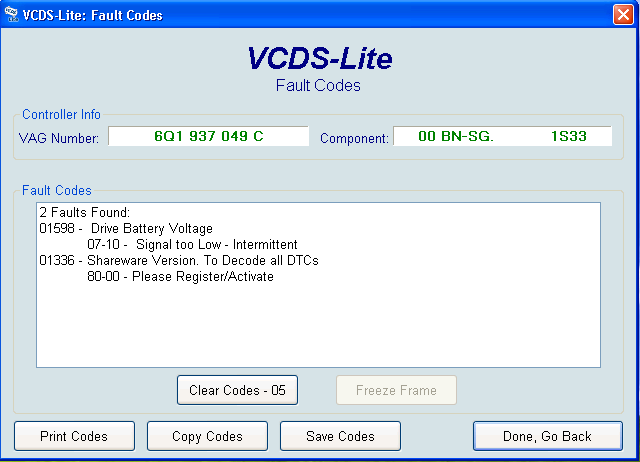Image resolution: width=640 pixels, height=462 pixels.
Task: Select fault 01598 Drive Battery Voltage line
Action: (x=126, y=228)
